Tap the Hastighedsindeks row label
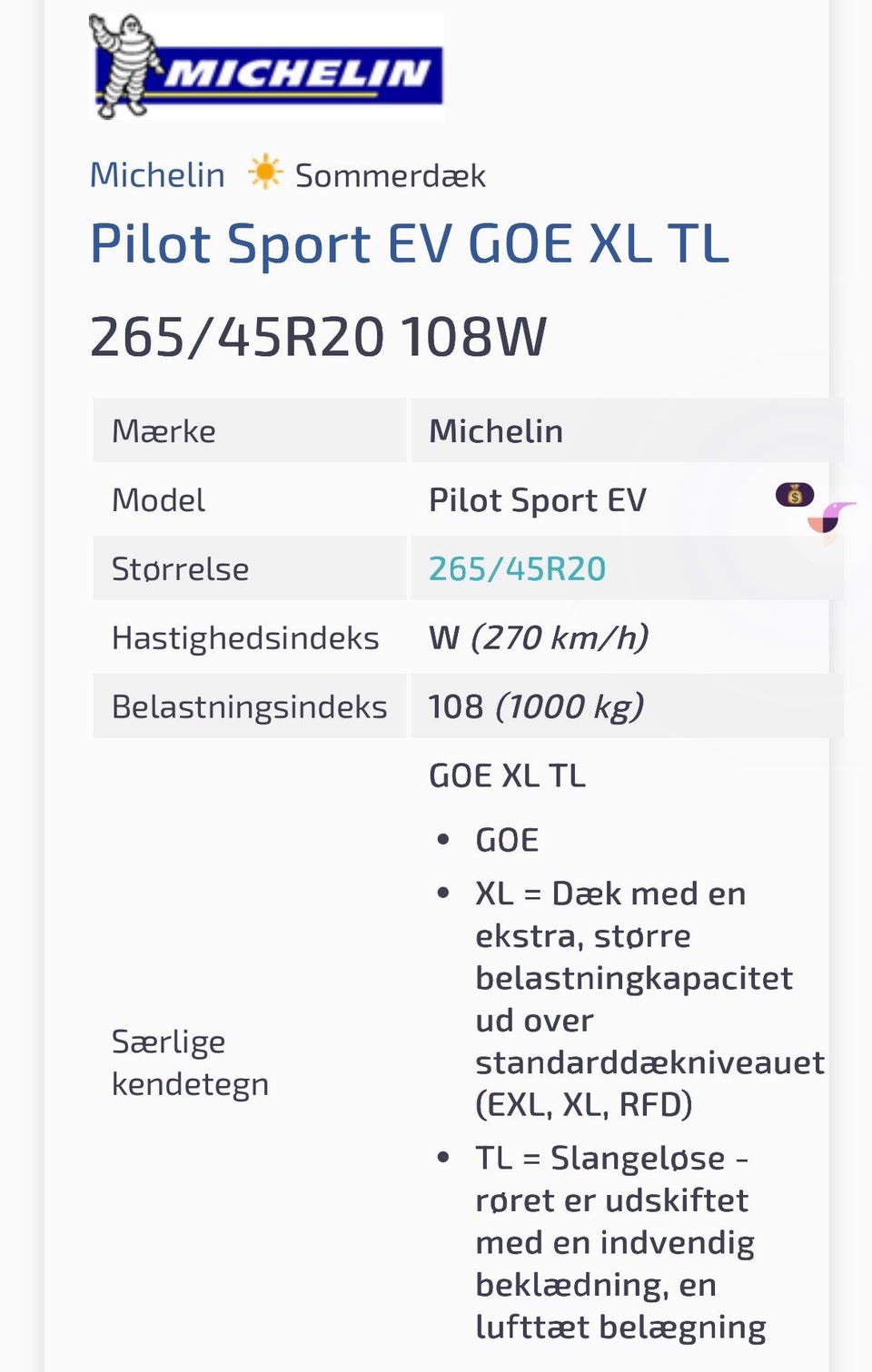Image resolution: width=872 pixels, height=1372 pixels. coord(245,638)
